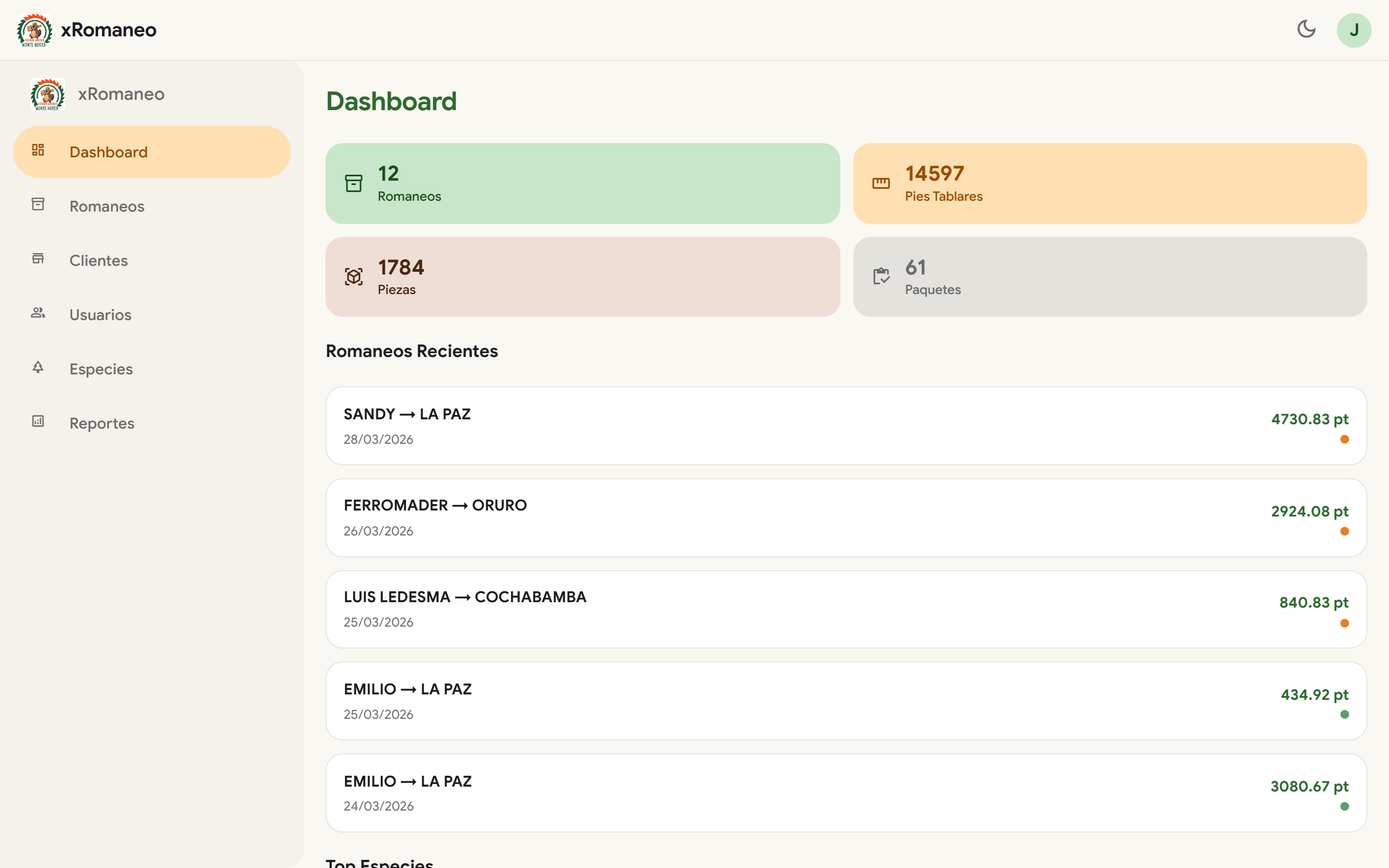This screenshot has height=868, width=1389.
Task: Click the orange status dot on the 4730.83 pt row
Action: click(1344, 439)
